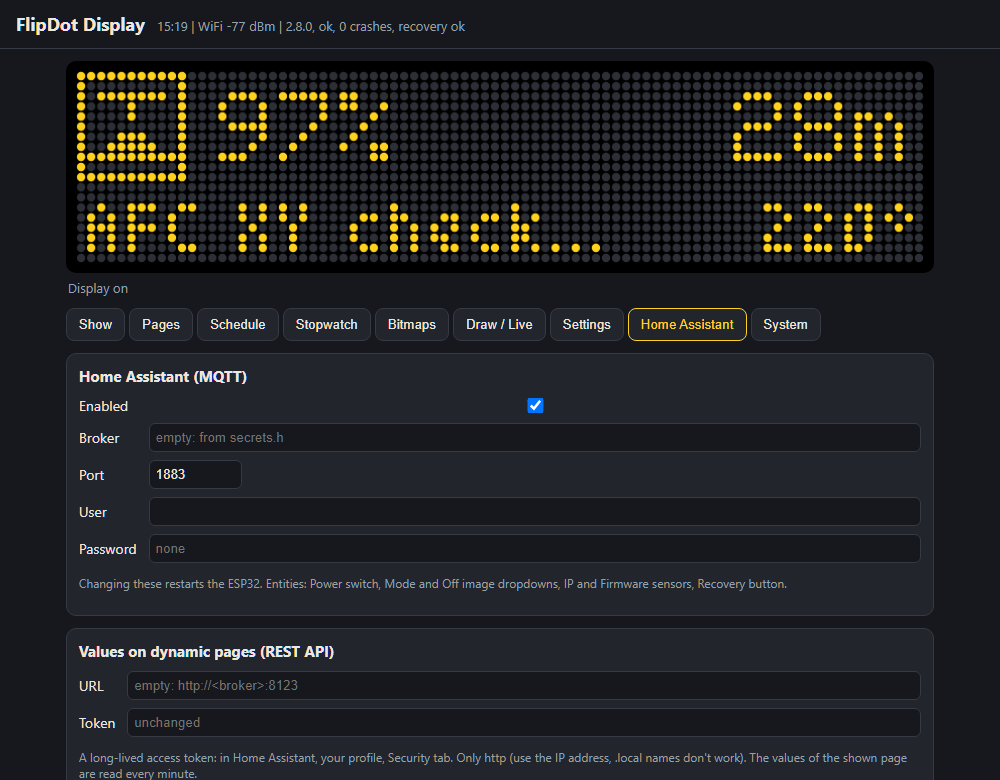Open the Schedule tab
This screenshot has width=1000, height=780.
(238, 325)
